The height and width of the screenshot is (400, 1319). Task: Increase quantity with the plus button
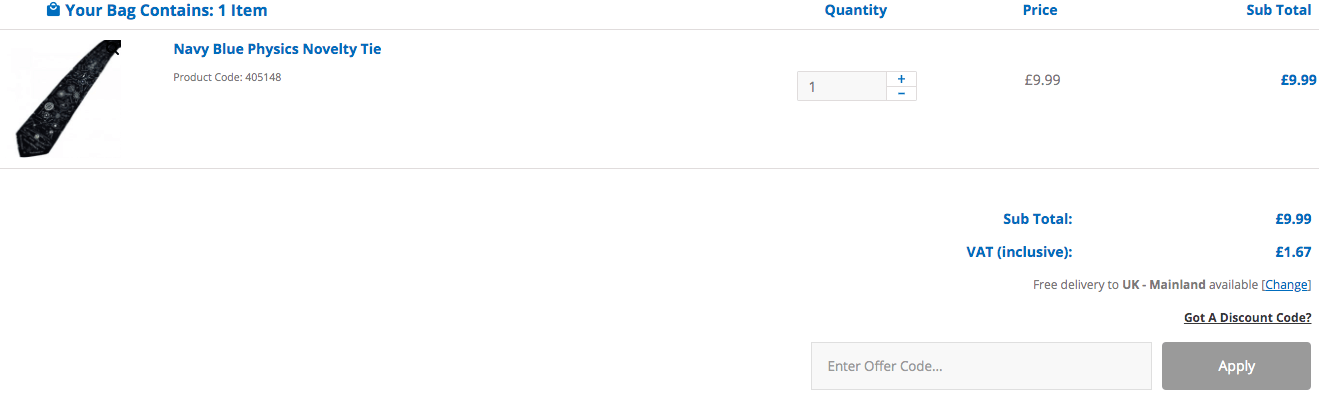pyautogui.click(x=901, y=79)
